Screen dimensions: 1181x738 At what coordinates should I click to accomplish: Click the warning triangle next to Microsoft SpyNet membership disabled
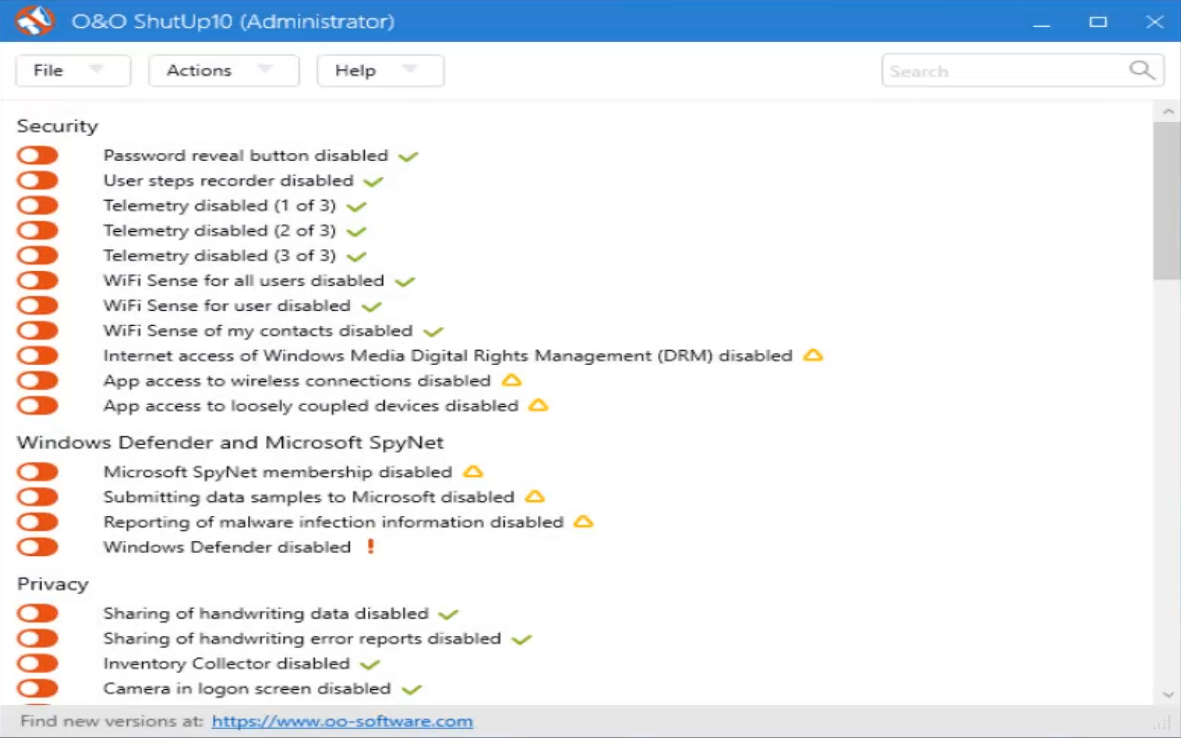point(473,471)
